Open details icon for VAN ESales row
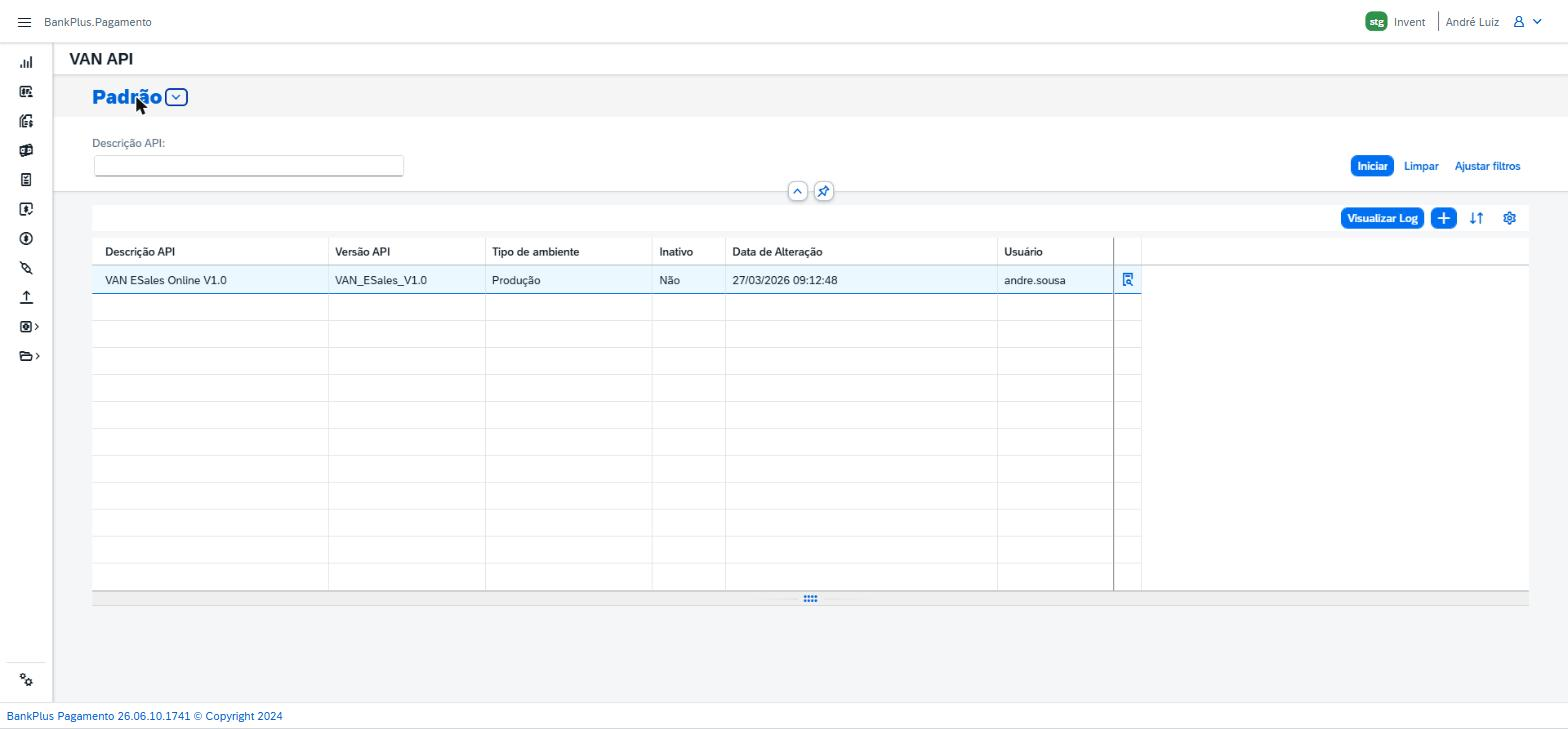This screenshot has width=1568, height=729. point(1128,280)
